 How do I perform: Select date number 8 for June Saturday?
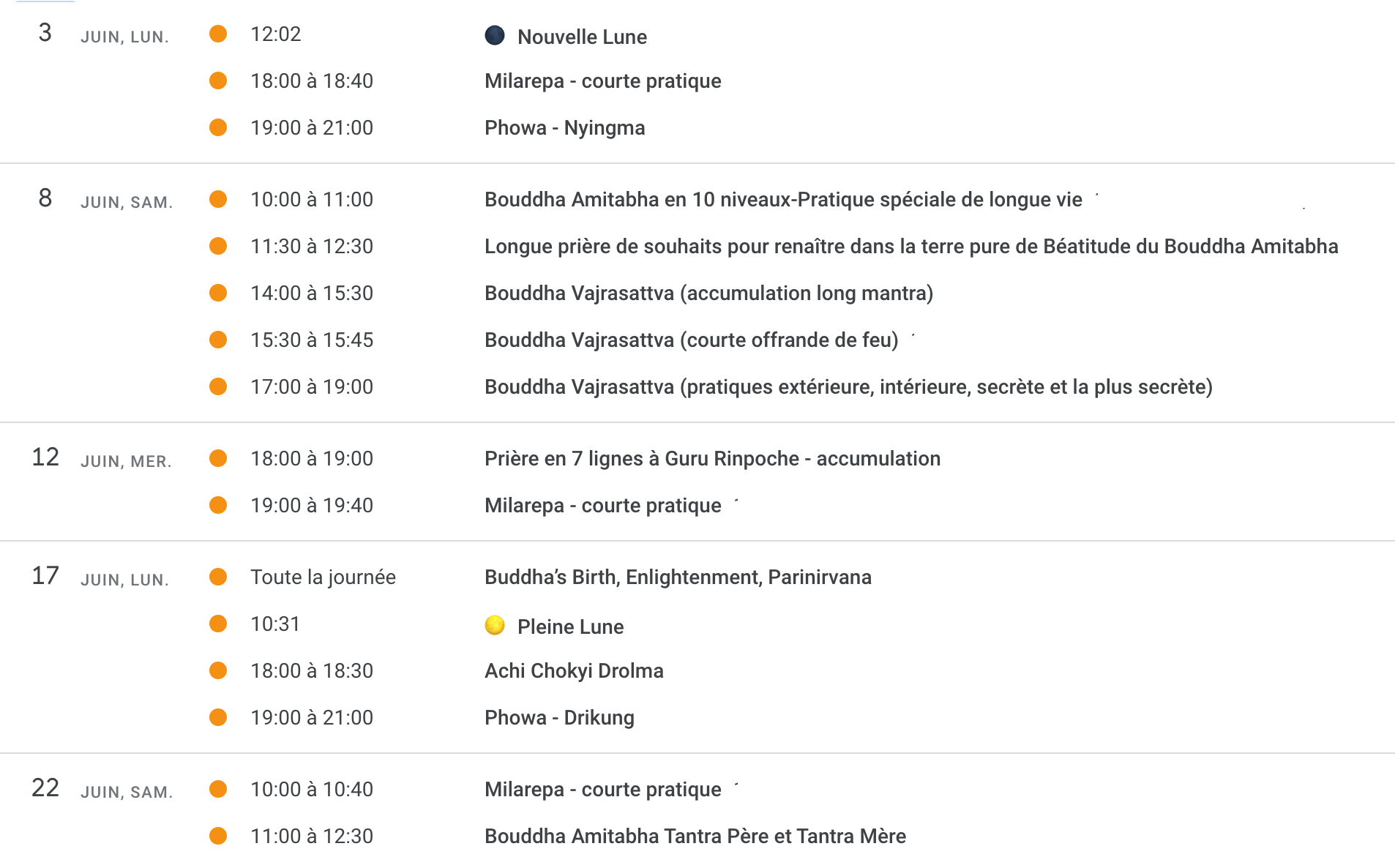coord(45,198)
